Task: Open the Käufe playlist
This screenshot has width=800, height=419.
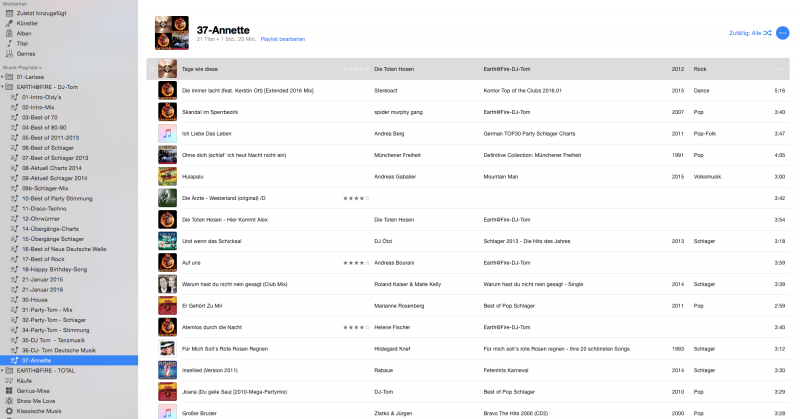Action: 24,381
